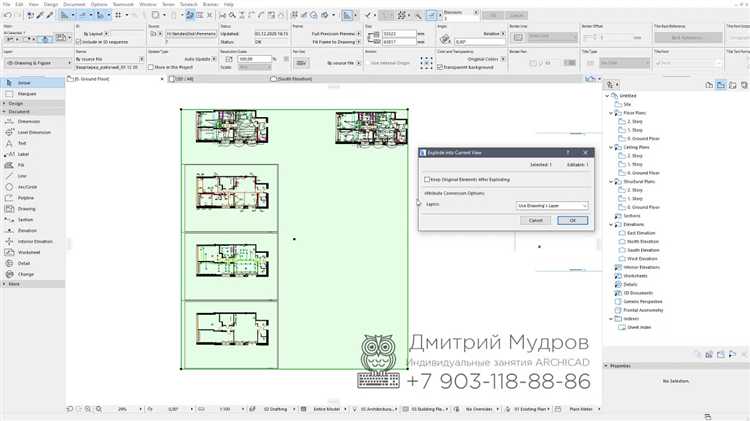
Task: Click the rotation angle input field
Action: [x=479, y=42]
